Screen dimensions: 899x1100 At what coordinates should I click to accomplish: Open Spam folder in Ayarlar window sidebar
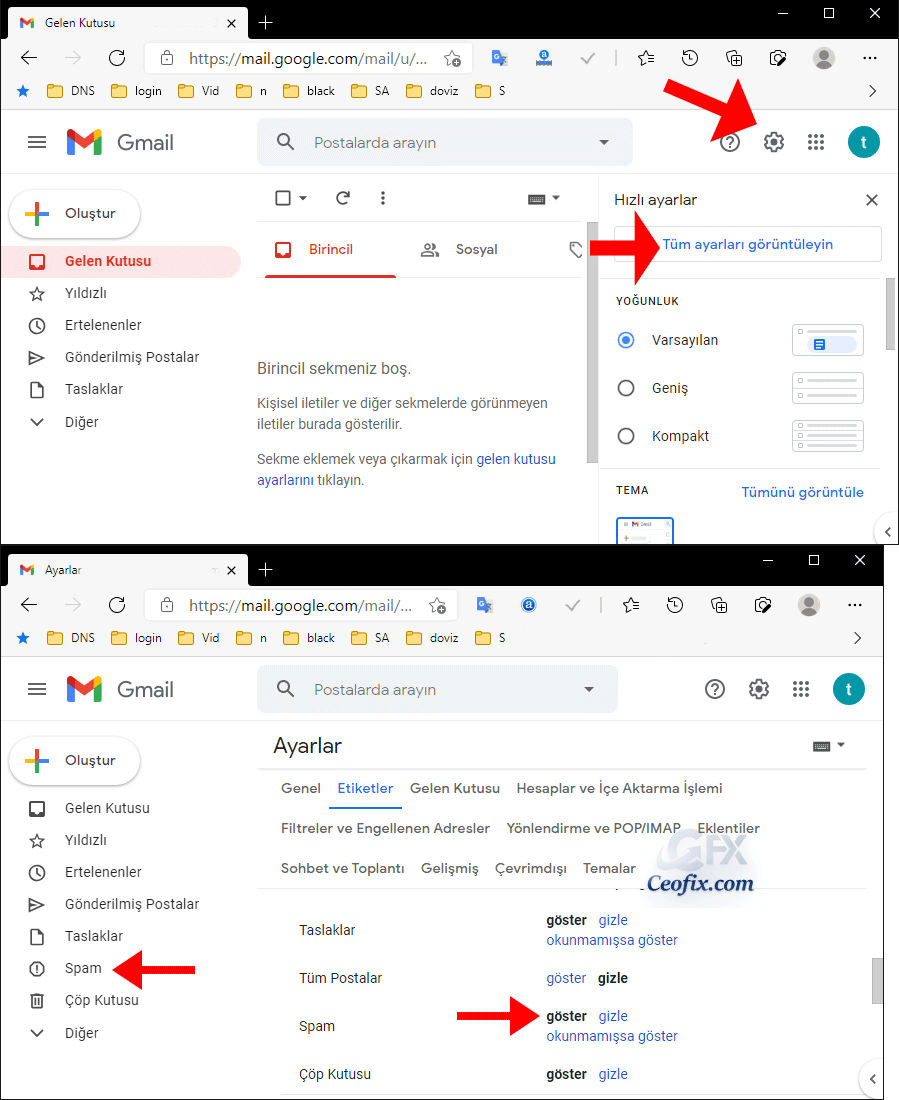pyautogui.click(x=83, y=968)
